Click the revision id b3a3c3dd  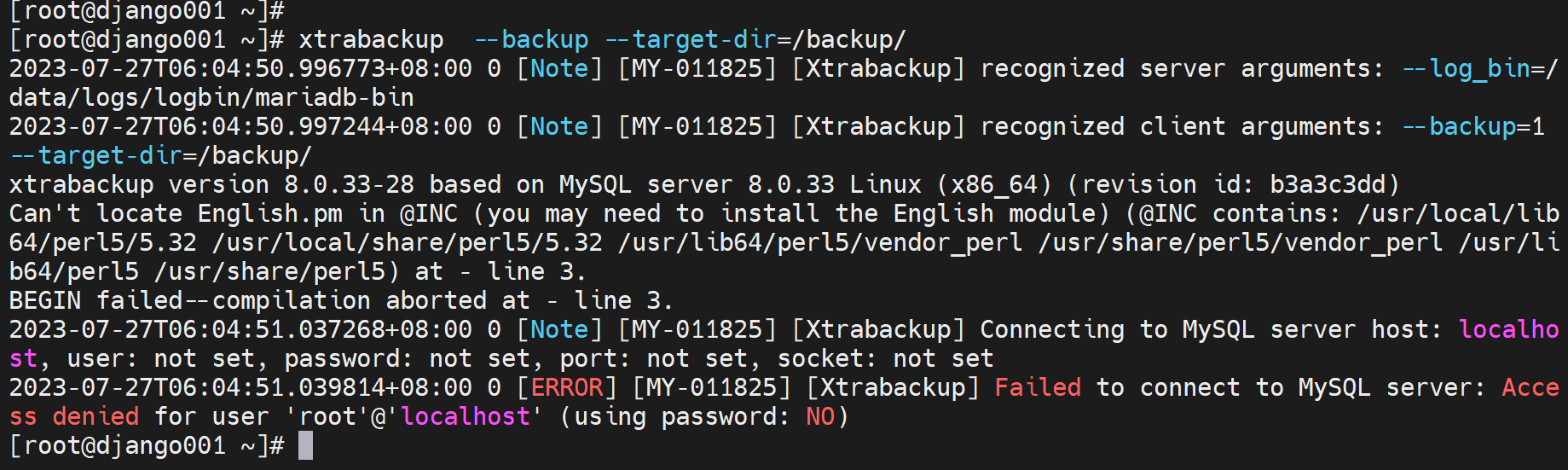point(1327,184)
